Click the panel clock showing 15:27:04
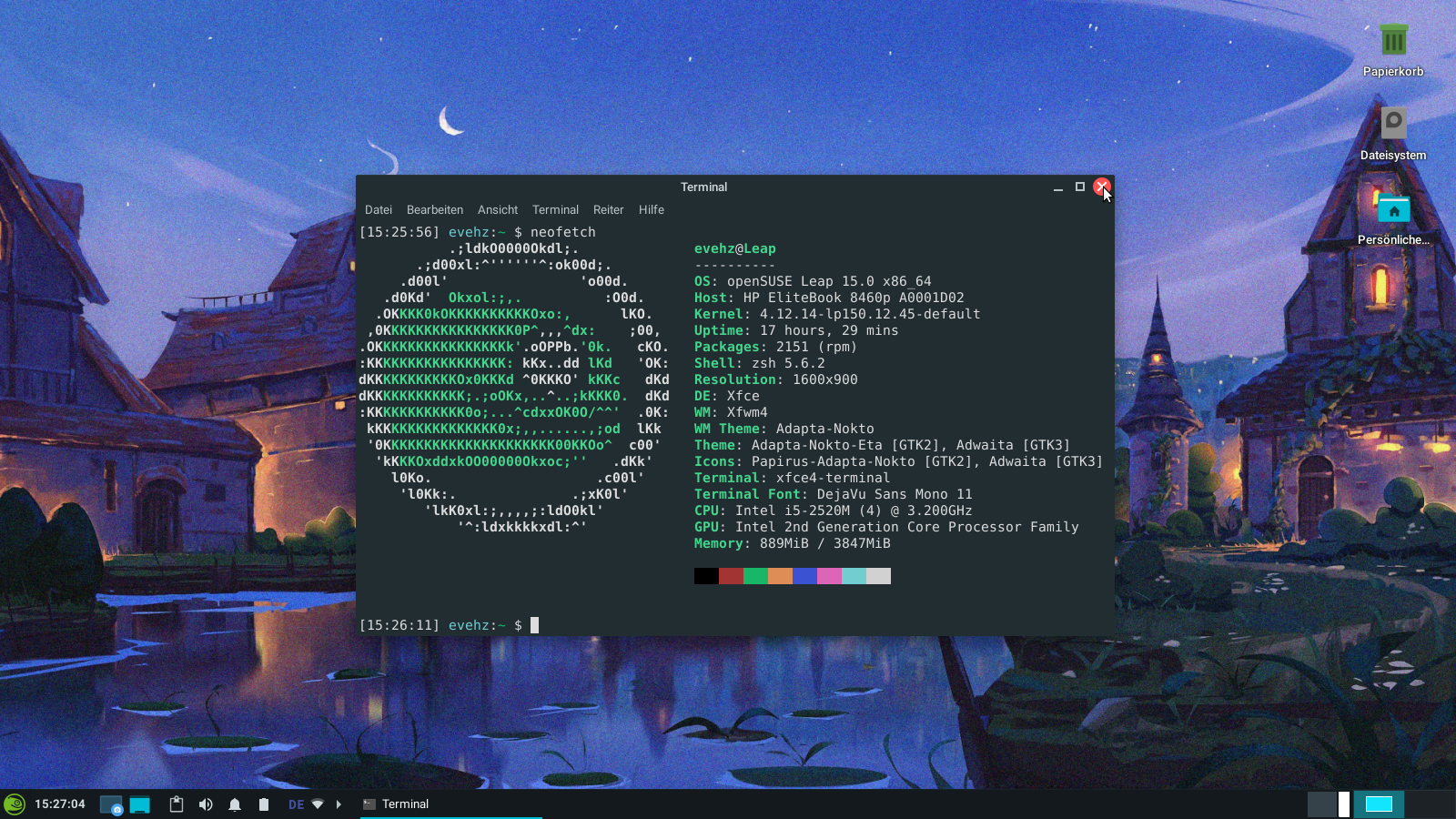 pos(60,804)
